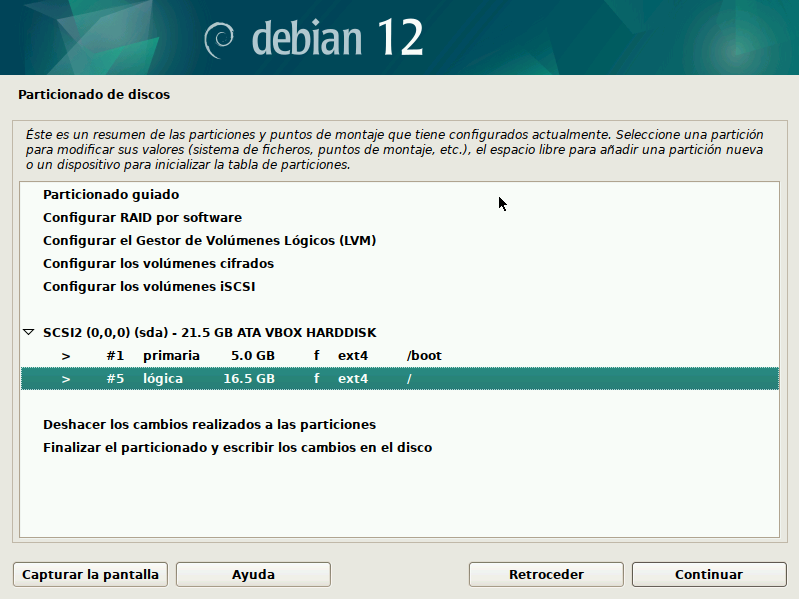Go back with the Retroceder button

[546, 575]
